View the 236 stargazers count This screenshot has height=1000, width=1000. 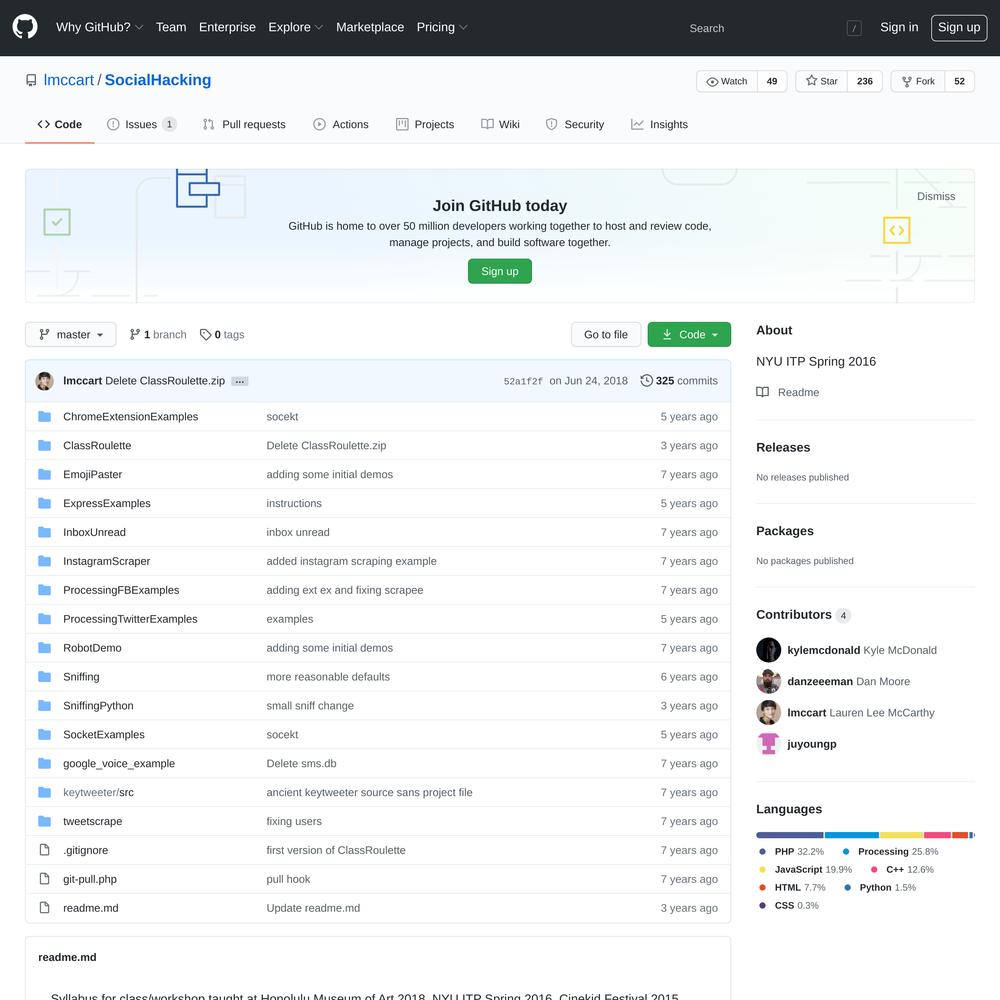pos(865,81)
